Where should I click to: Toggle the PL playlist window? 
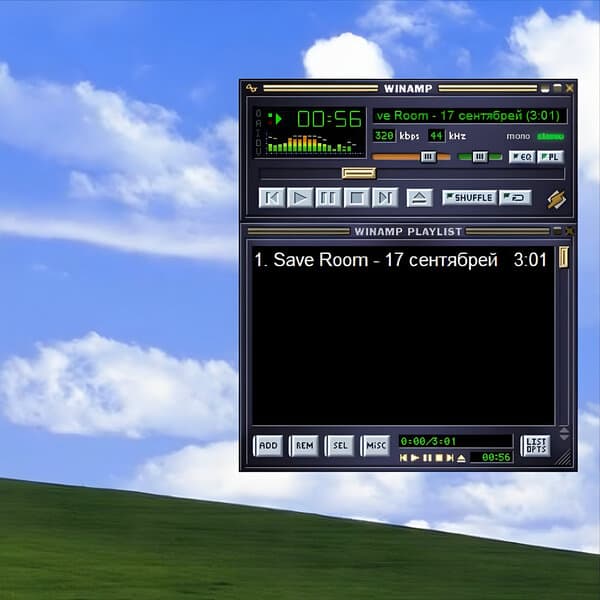(x=550, y=157)
